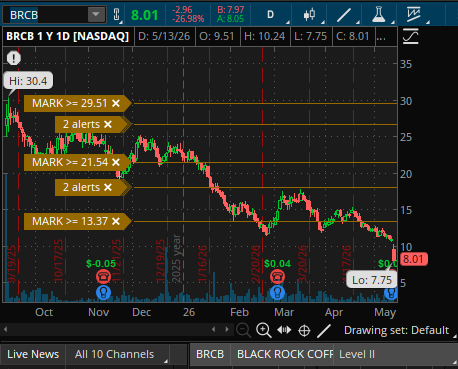Remove the MARK >= 21.54 alert
Screen dimensions: 458x369
click(116, 162)
